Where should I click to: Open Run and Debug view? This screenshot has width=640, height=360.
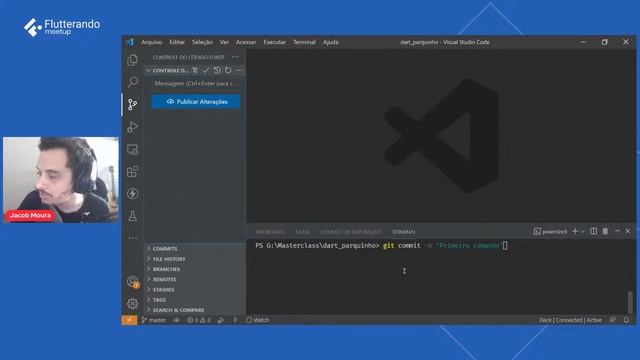(132, 127)
